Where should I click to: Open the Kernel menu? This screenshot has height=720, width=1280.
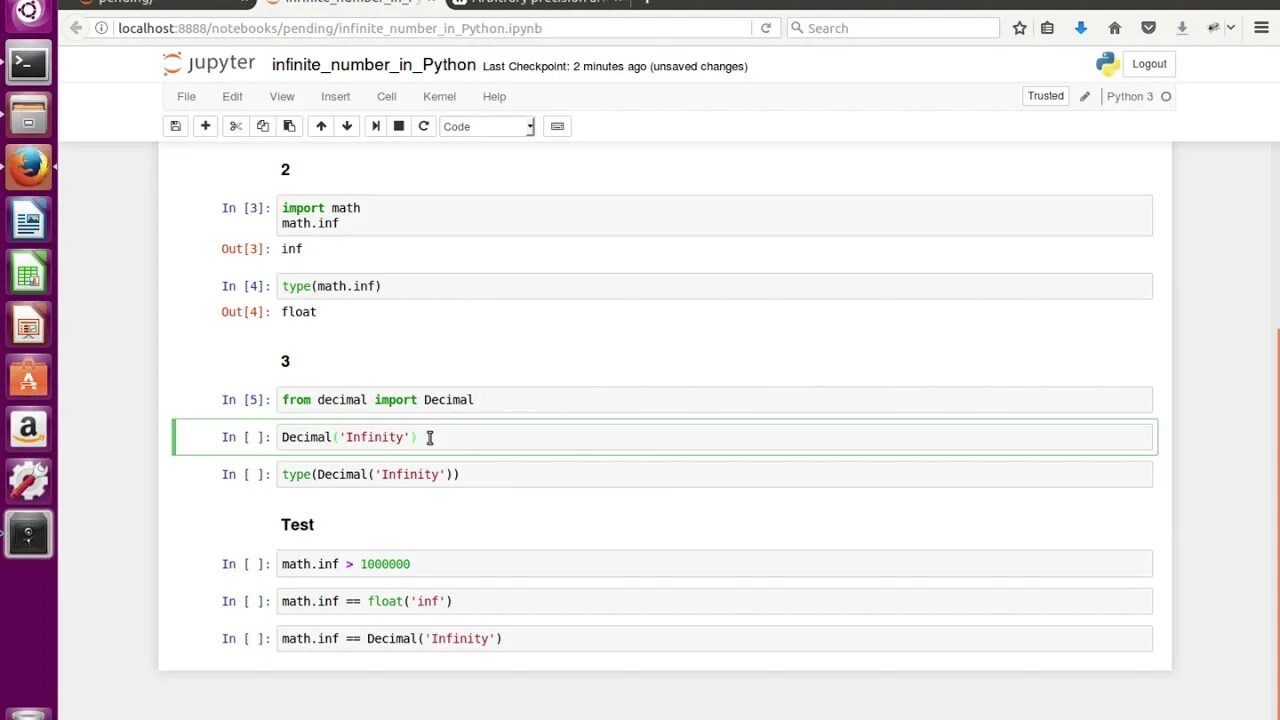439,97
